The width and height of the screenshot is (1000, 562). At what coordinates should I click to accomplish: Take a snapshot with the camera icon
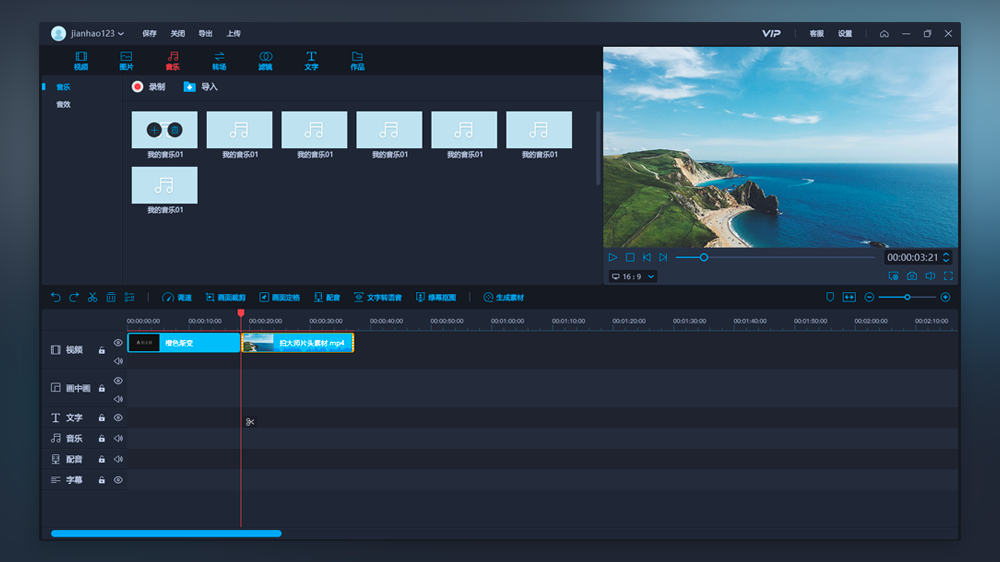click(912, 276)
